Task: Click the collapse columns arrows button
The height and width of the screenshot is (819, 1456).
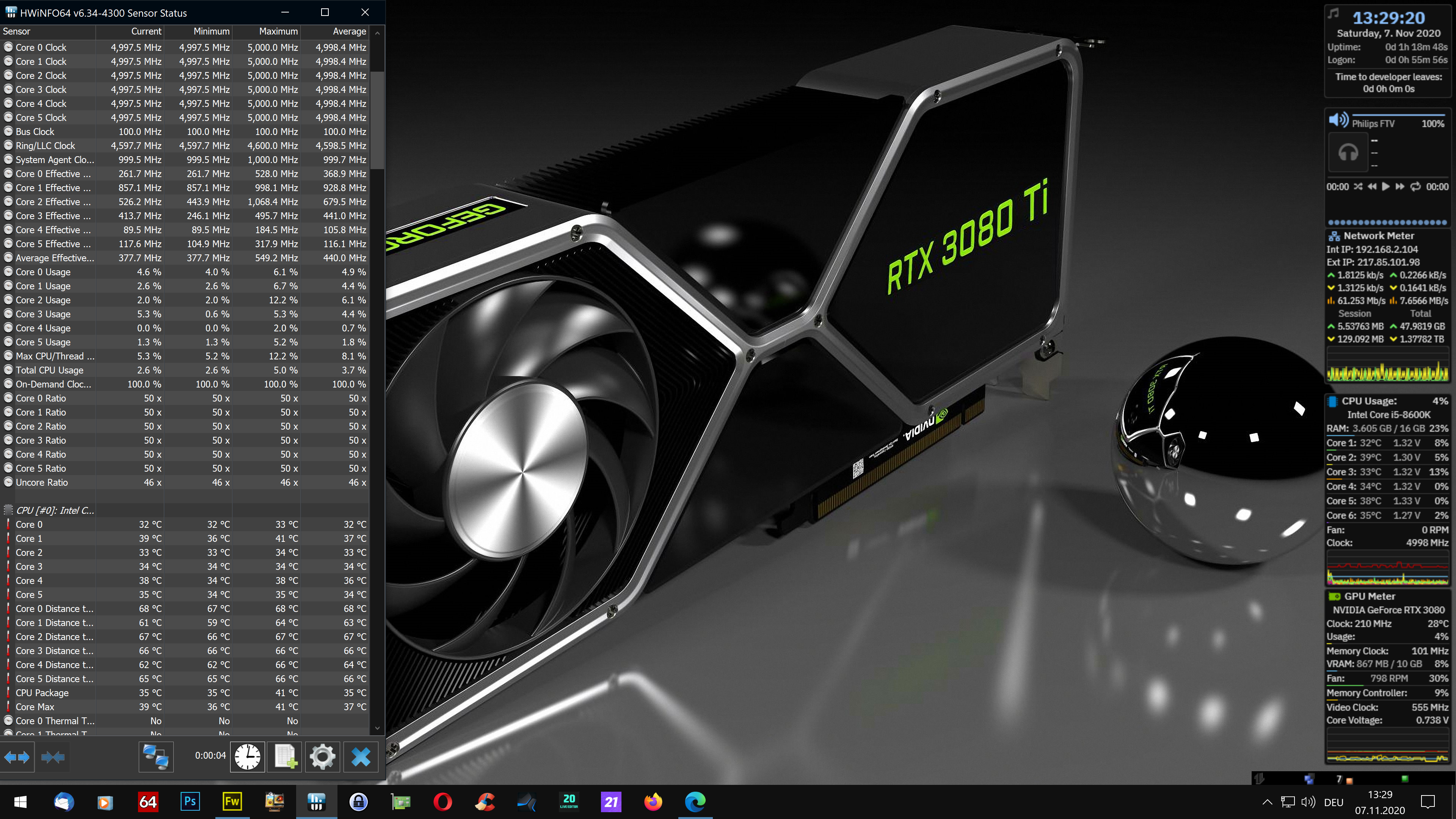Action: pyautogui.click(x=53, y=756)
